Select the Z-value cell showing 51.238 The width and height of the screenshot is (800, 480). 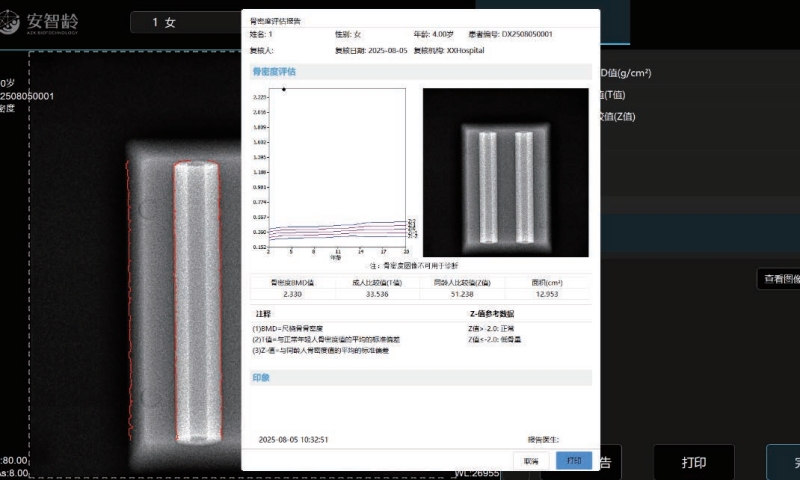[462, 295]
